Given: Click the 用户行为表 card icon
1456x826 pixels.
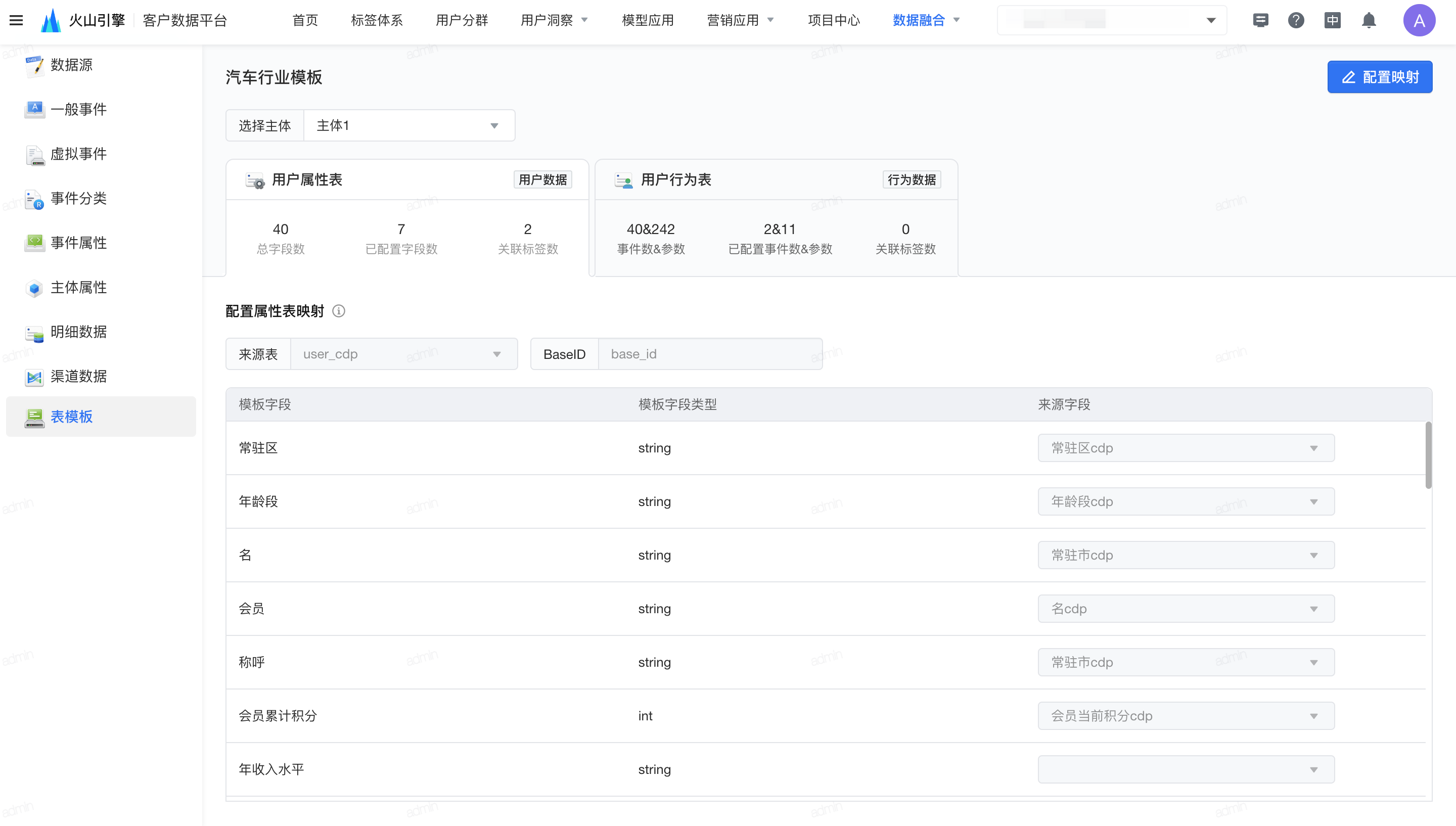Looking at the screenshot, I should (623, 180).
